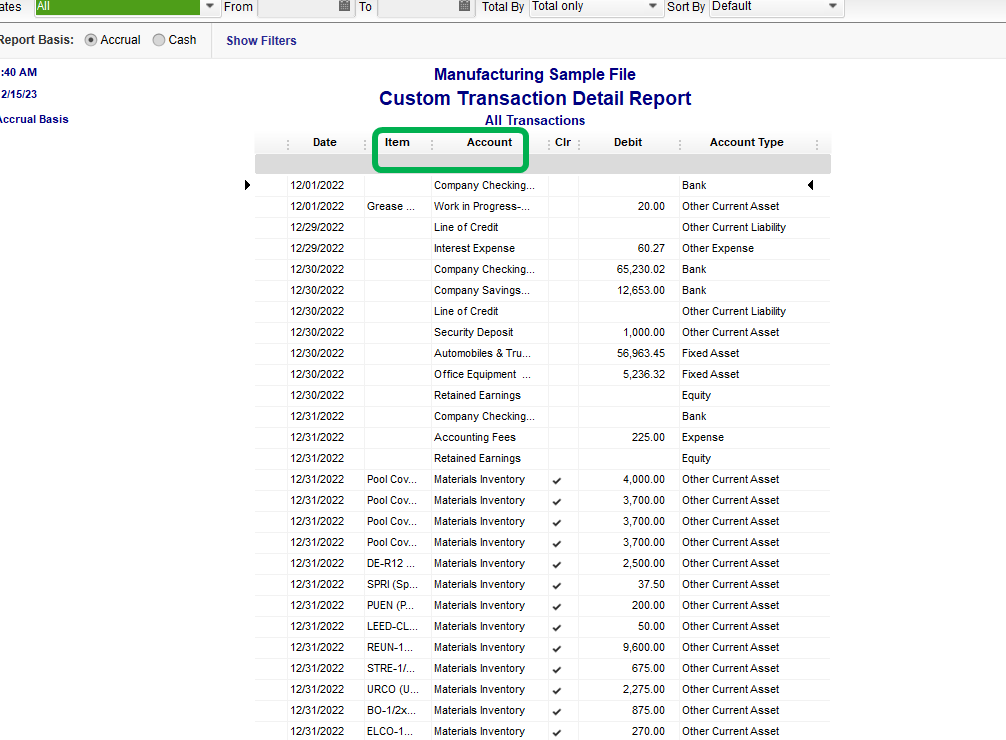Click the 5,236.32 debit amount

644,374
